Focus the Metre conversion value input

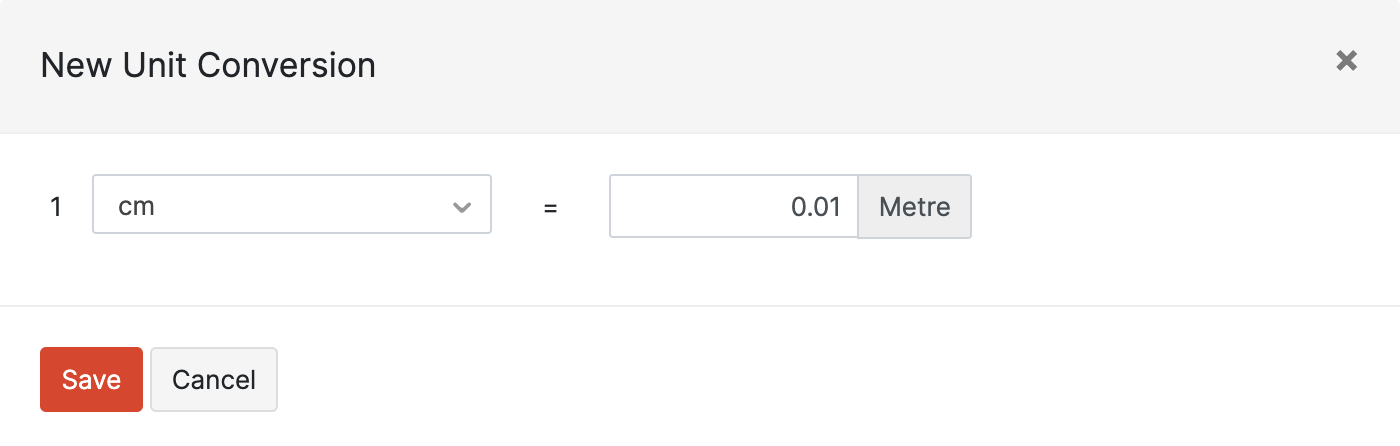coord(733,207)
